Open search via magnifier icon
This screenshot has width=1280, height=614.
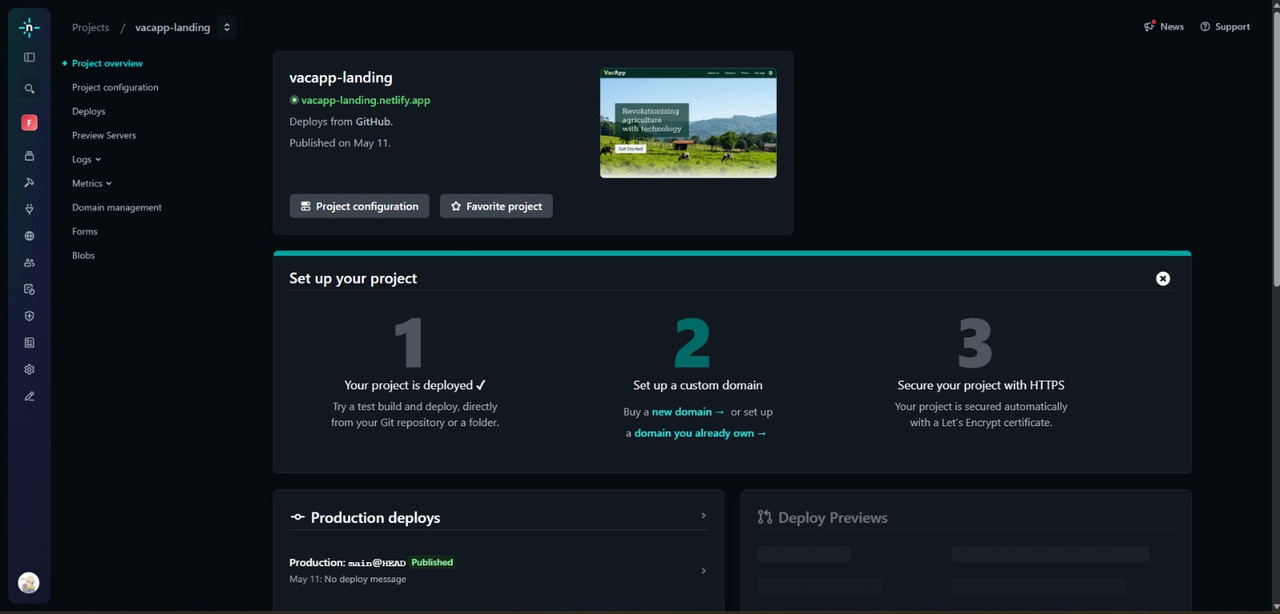pos(29,89)
